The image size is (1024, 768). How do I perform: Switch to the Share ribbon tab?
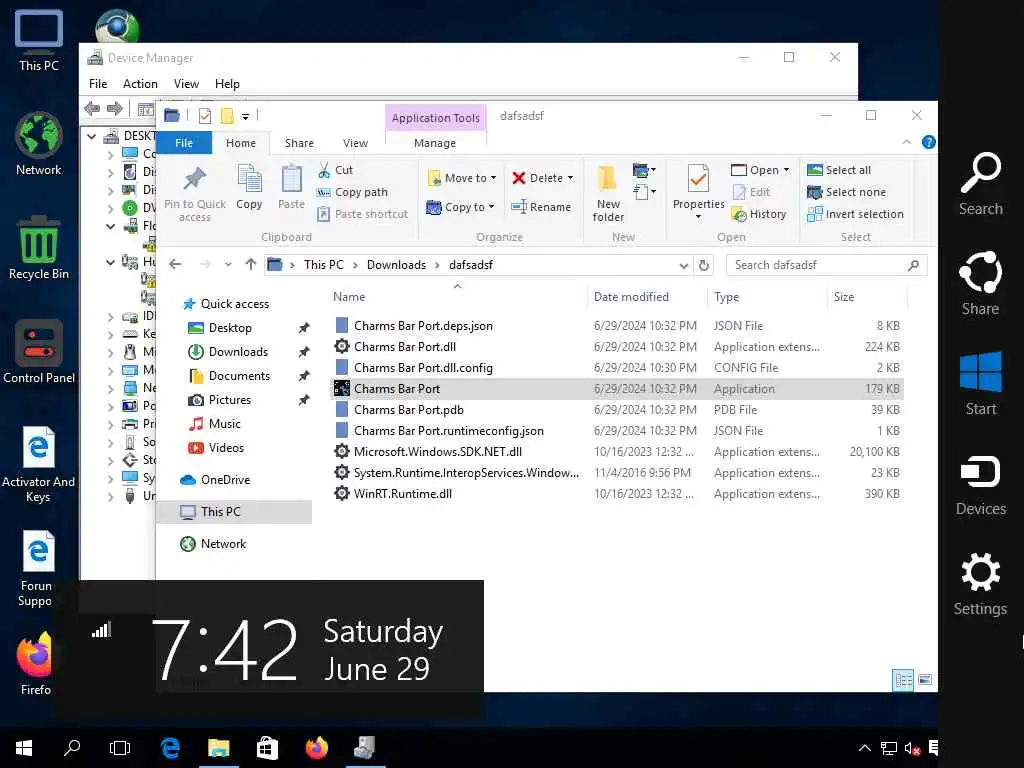click(299, 143)
